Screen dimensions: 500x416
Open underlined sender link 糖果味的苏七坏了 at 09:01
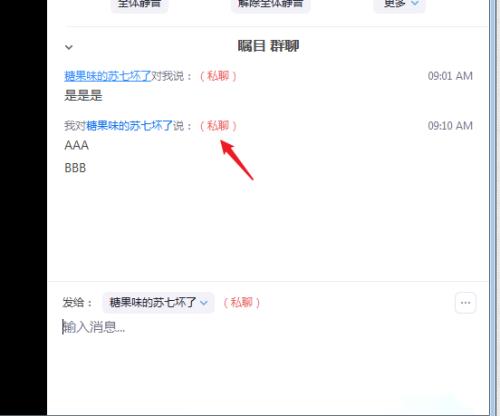point(108,76)
